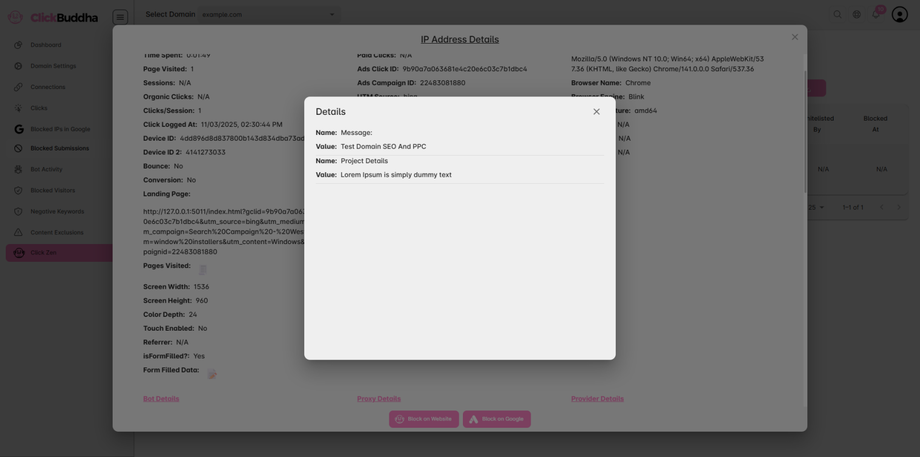Click the modal's vertical scrollbar
The width and height of the screenshot is (920, 457).
coord(805,132)
